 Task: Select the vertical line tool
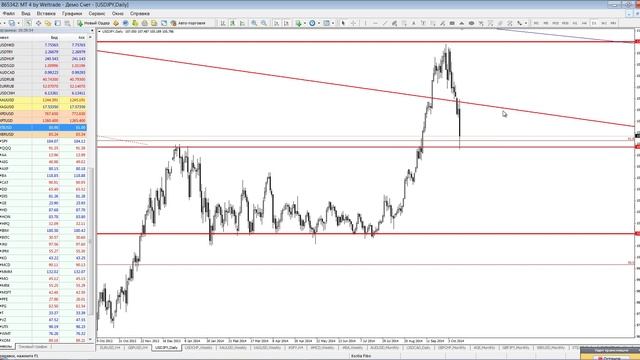[365, 23]
